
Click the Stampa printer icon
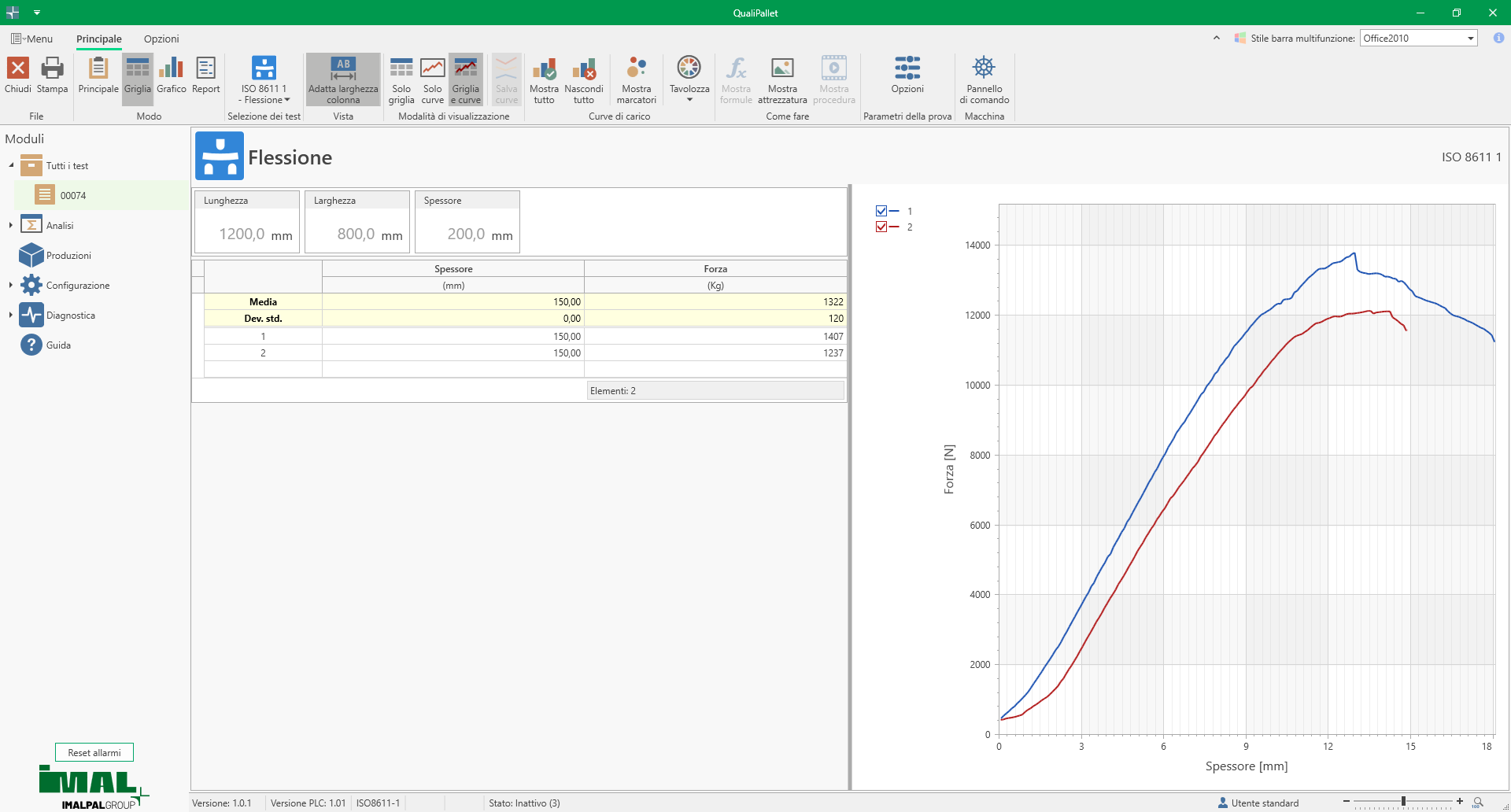pos(52,69)
